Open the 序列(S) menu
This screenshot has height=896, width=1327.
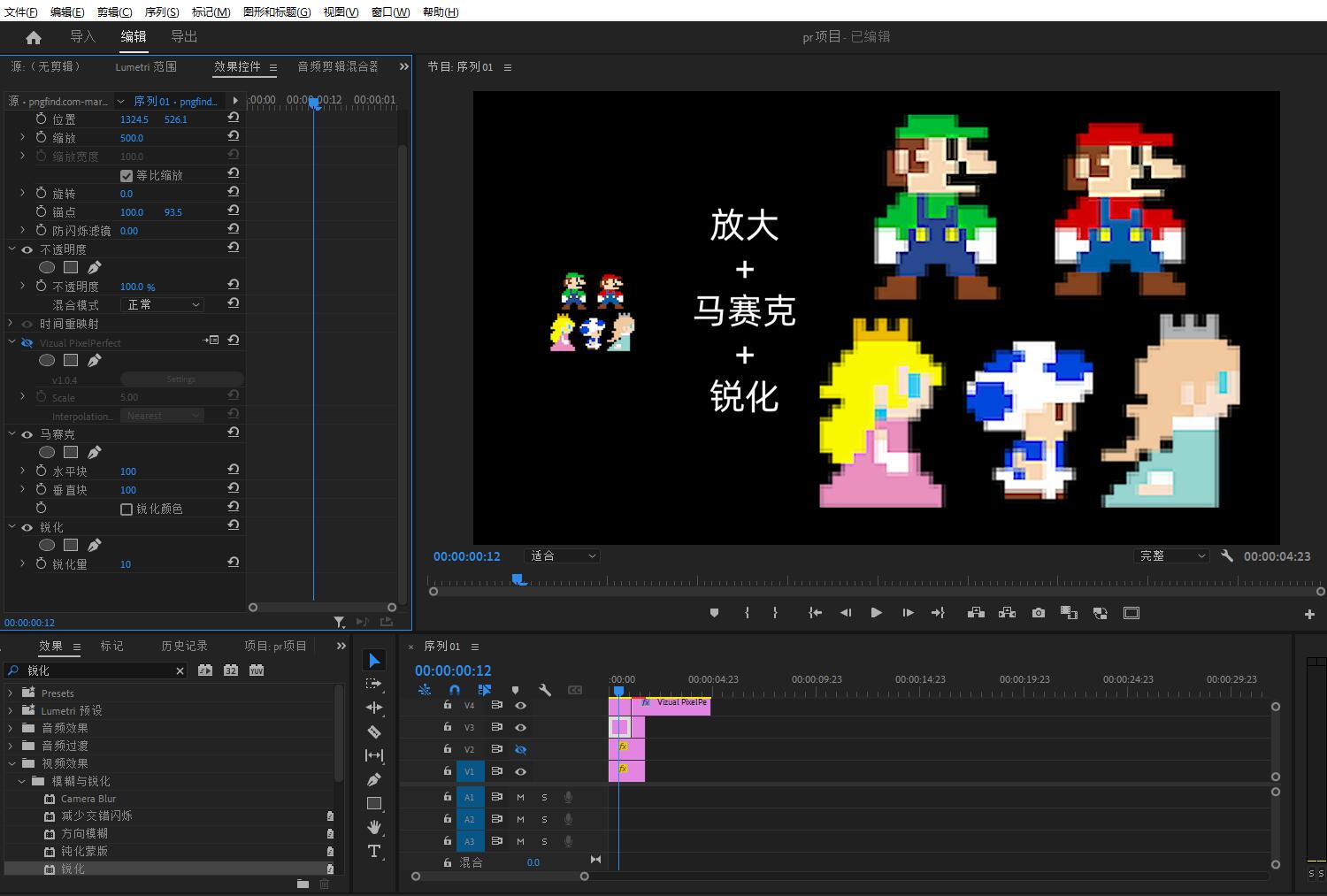coord(162,11)
